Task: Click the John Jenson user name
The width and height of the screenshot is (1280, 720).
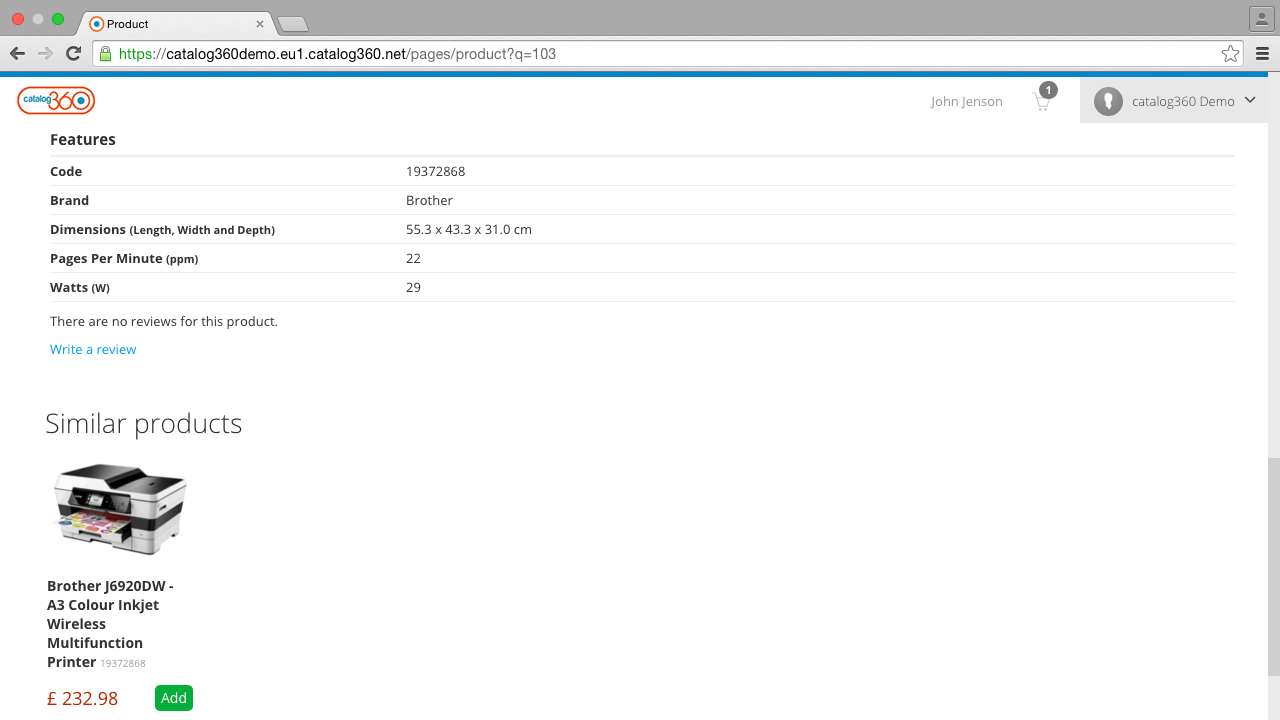Action: coord(966,102)
